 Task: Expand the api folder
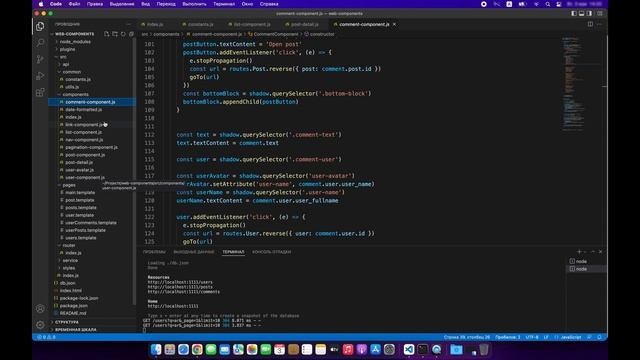click(x=65, y=64)
